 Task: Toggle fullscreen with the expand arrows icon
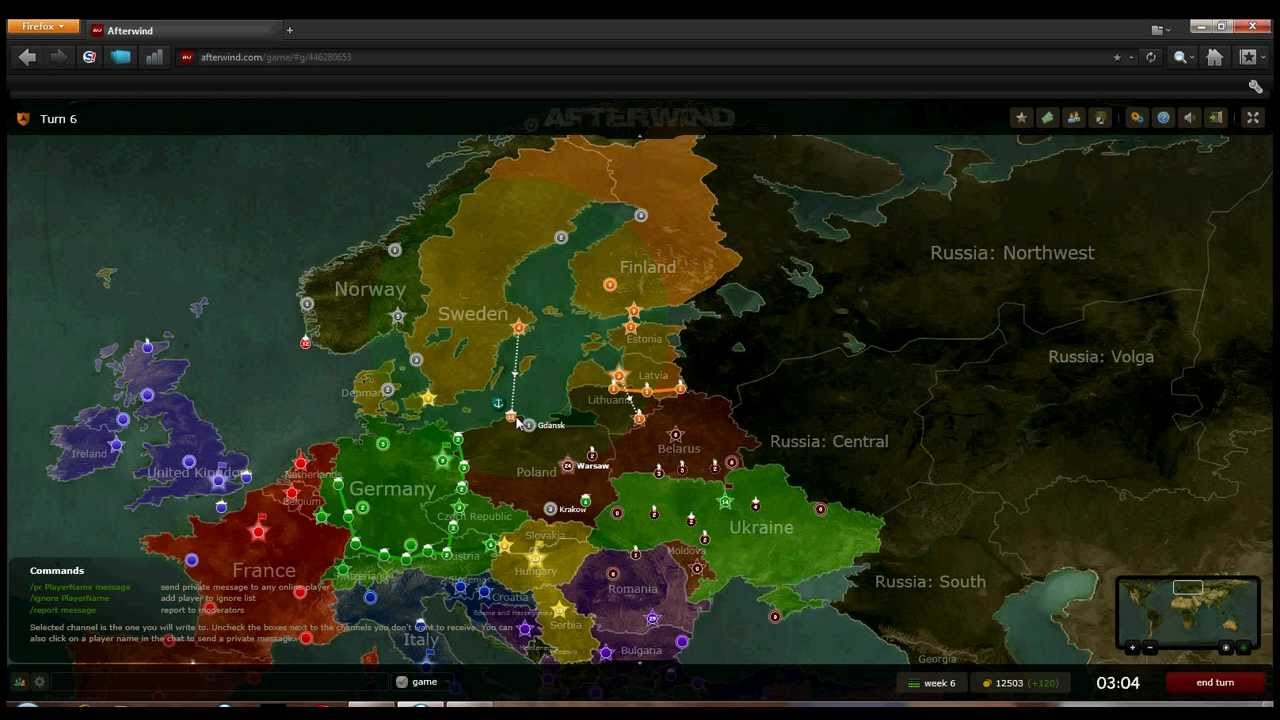click(1252, 118)
